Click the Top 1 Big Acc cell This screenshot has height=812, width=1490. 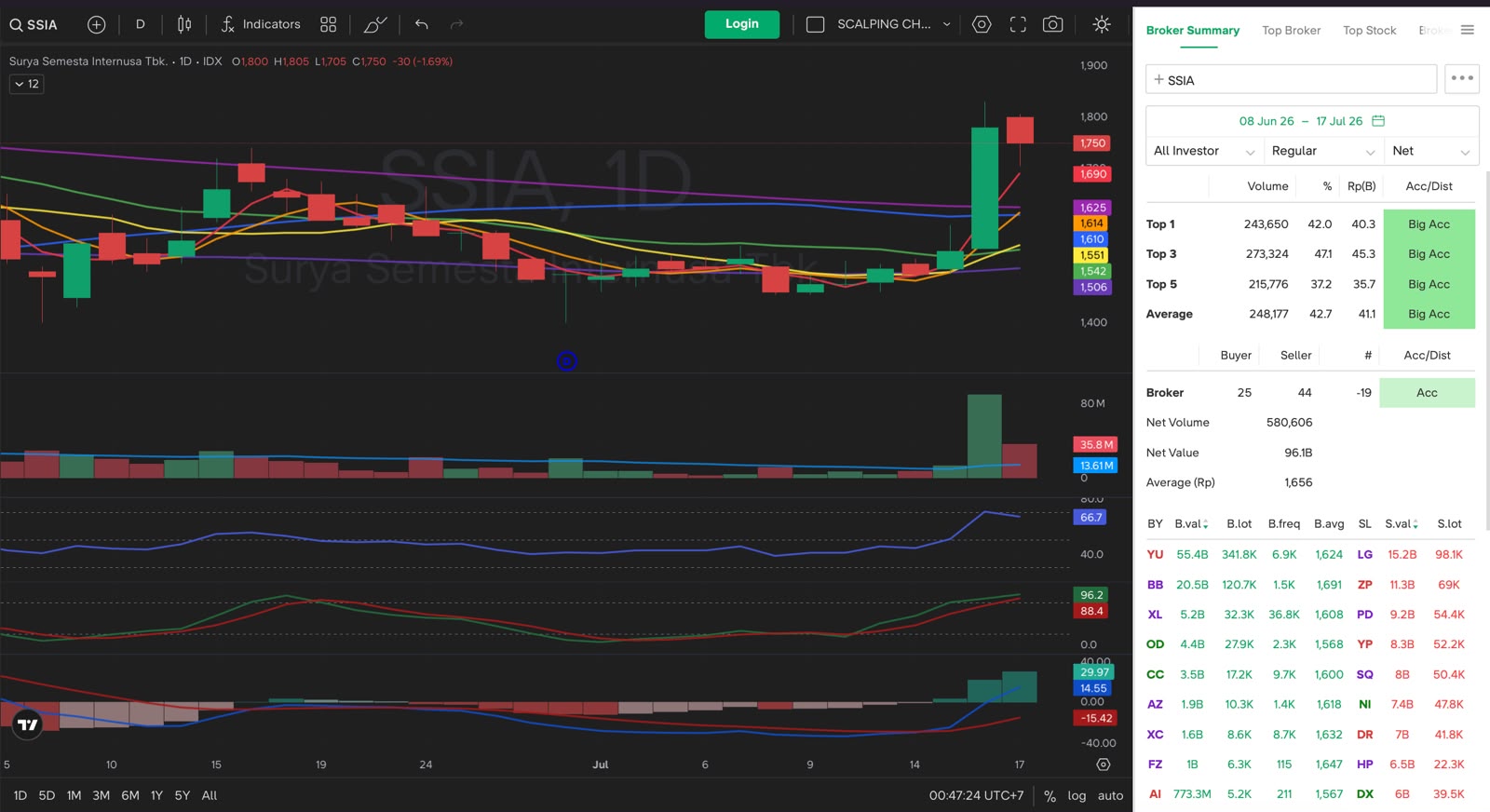point(1429,224)
